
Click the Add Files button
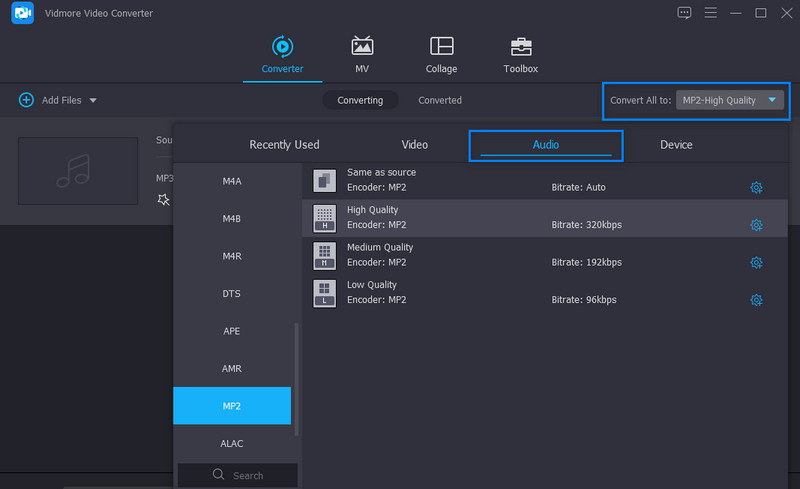[x=52, y=100]
